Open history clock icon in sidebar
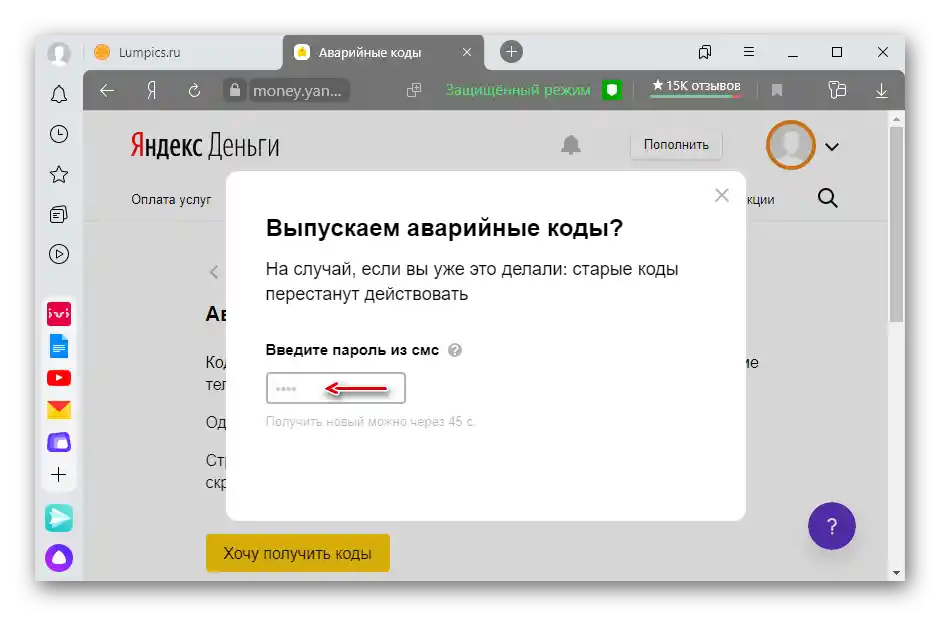The height and width of the screenshot is (626, 940). 59,134
